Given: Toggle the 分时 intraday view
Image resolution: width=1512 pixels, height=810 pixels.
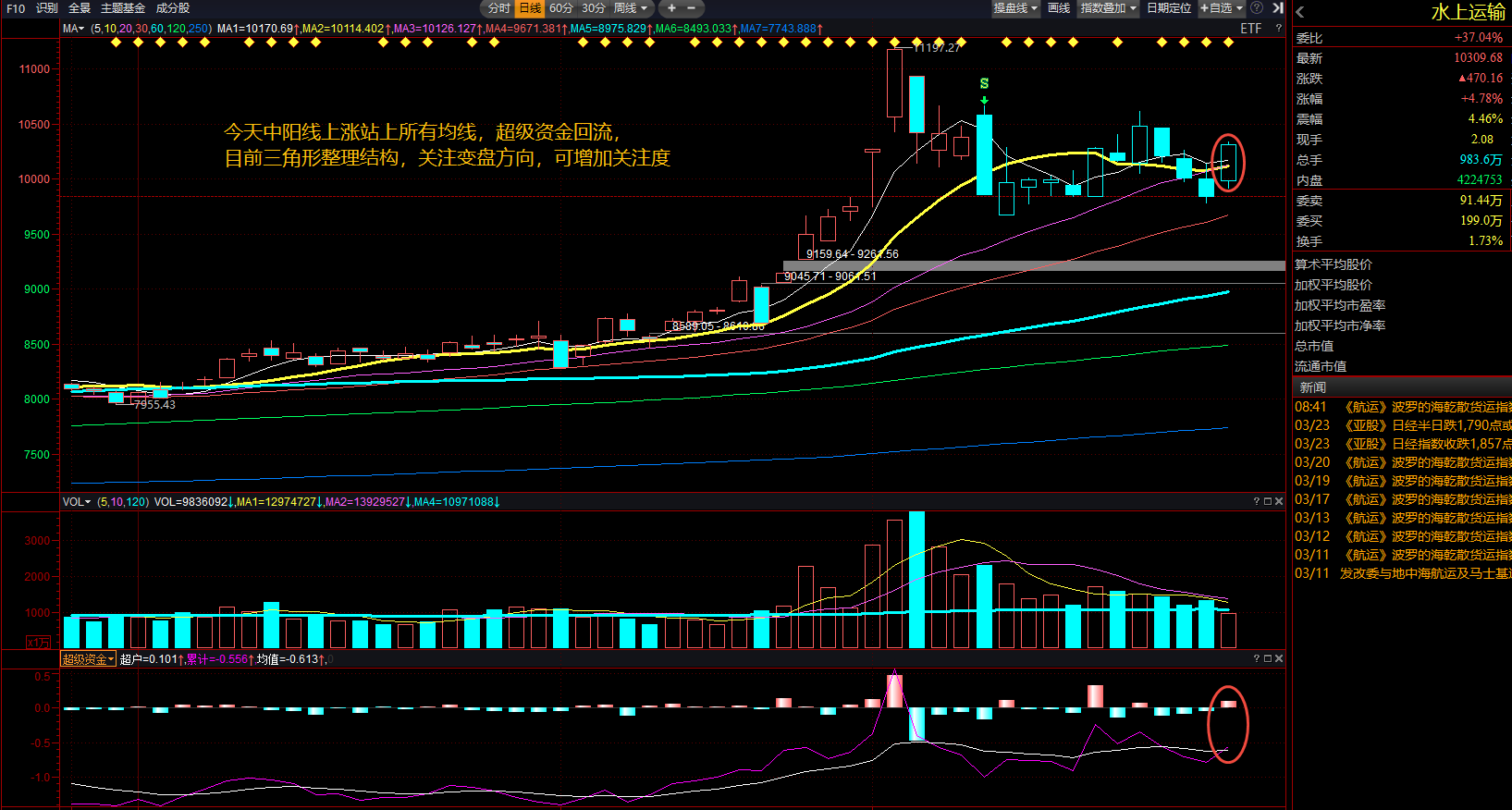Looking at the screenshot, I should (x=498, y=8).
